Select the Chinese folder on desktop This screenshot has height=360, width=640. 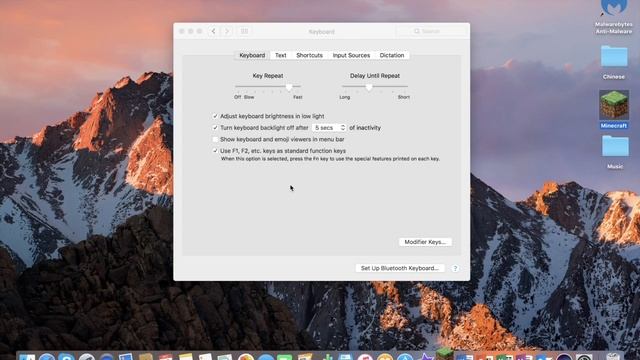(x=613, y=62)
